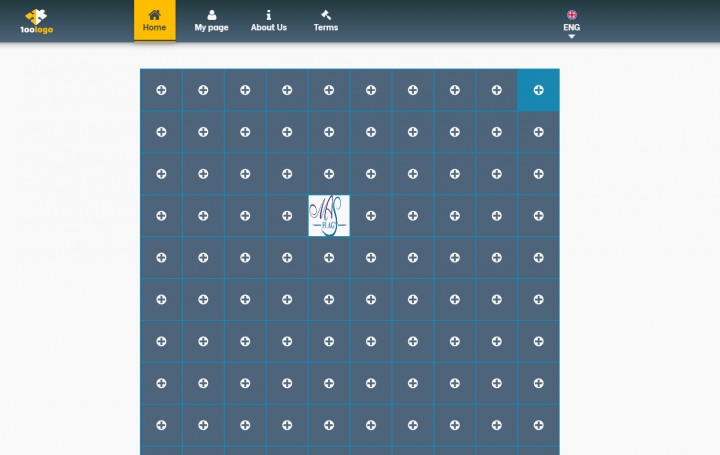Add logo in eighth row, last column cell
720x455 pixels.
pyautogui.click(x=539, y=383)
